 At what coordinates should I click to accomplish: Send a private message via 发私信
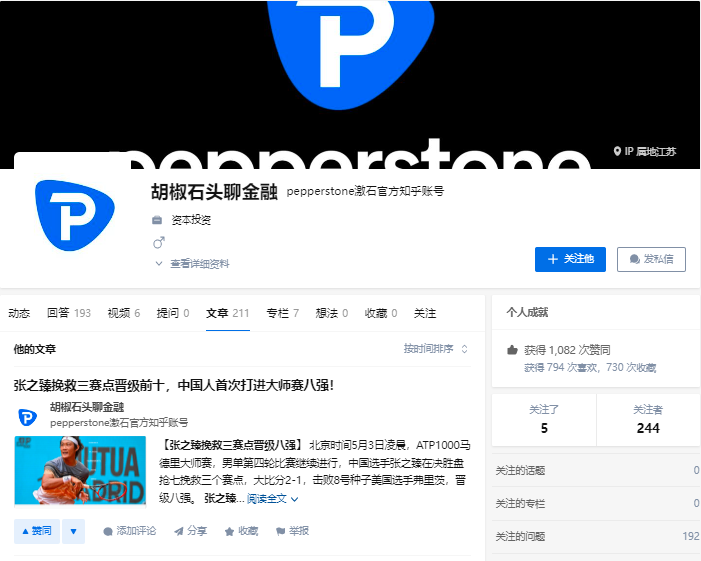tap(651, 259)
